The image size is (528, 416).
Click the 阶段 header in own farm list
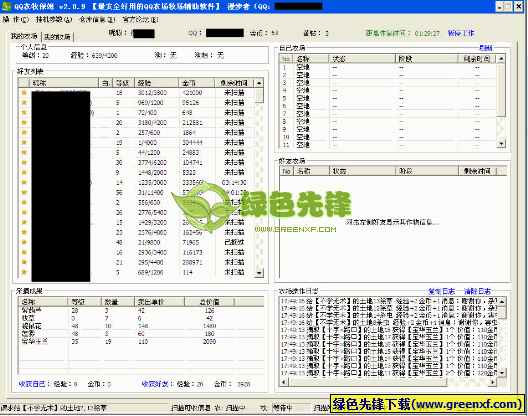pyautogui.click(x=427, y=59)
